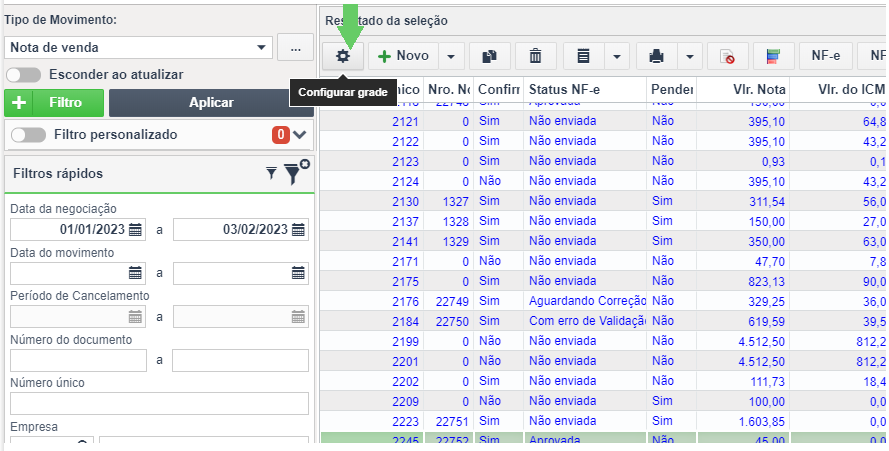The image size is (889, 451).
Task: Open calendar for Período de Cancelamento end
Action: (298, 317)
